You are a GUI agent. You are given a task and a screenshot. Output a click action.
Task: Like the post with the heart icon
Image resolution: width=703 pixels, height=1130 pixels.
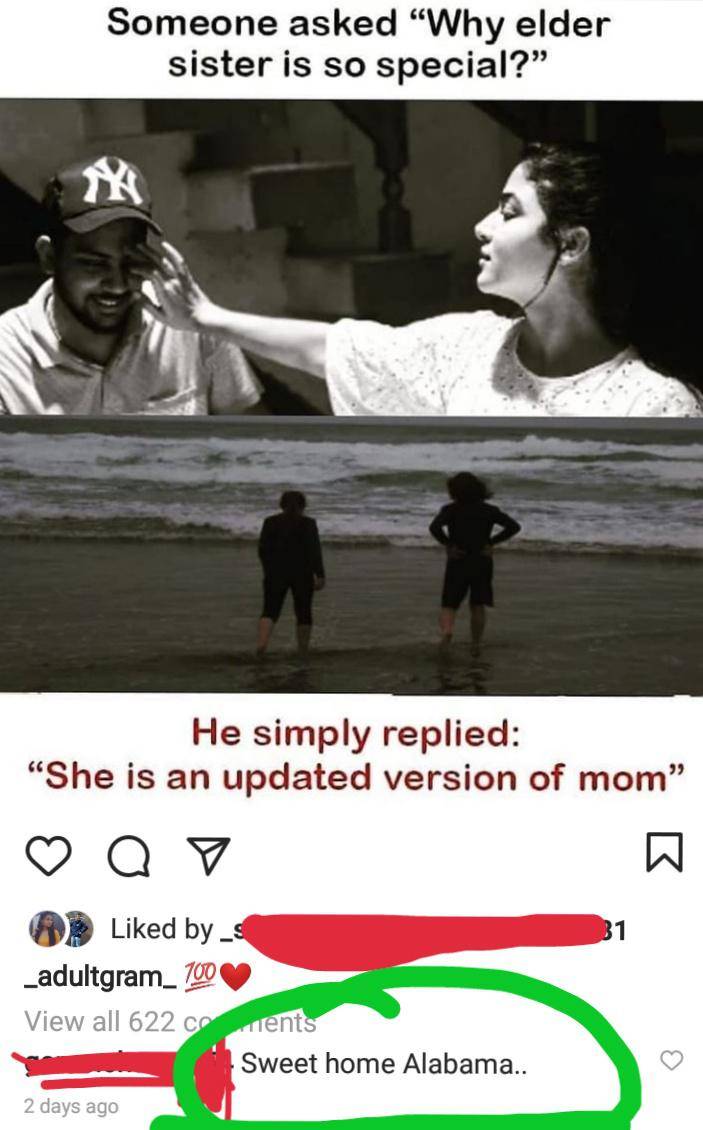tap(48, 855)
